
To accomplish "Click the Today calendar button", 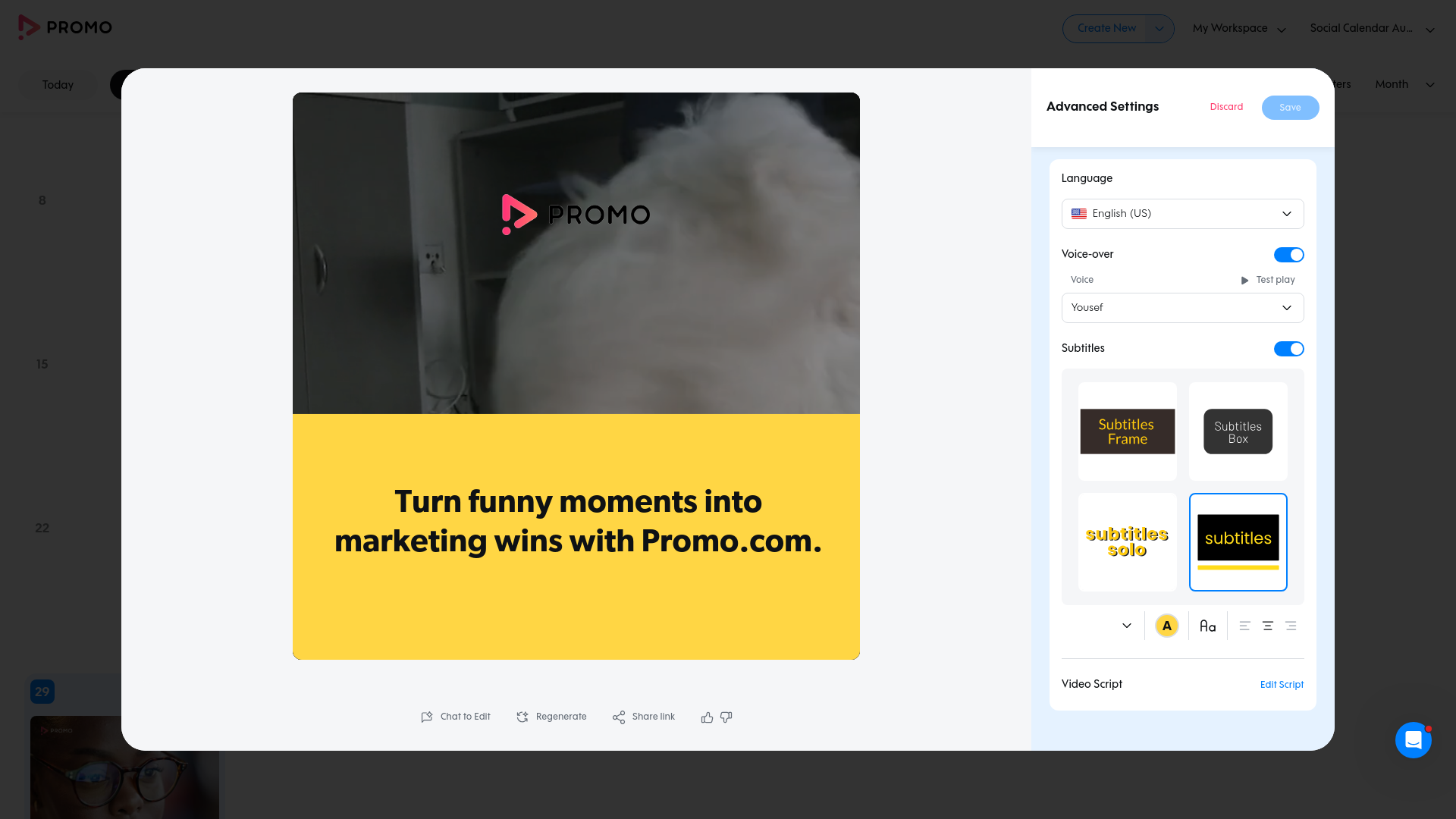I will click(58, 85).
